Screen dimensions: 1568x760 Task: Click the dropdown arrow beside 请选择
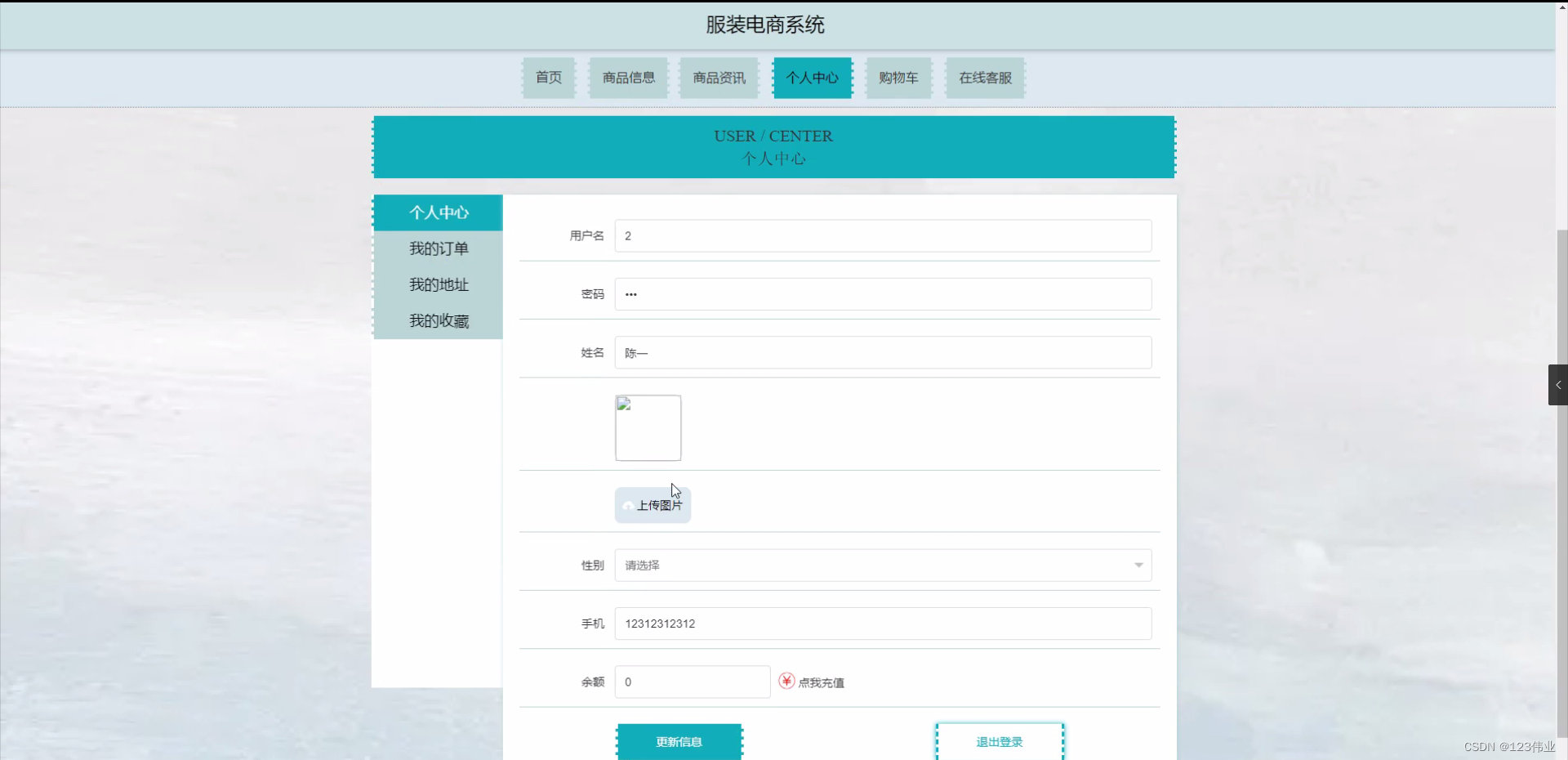click(x=1138, y=565)
